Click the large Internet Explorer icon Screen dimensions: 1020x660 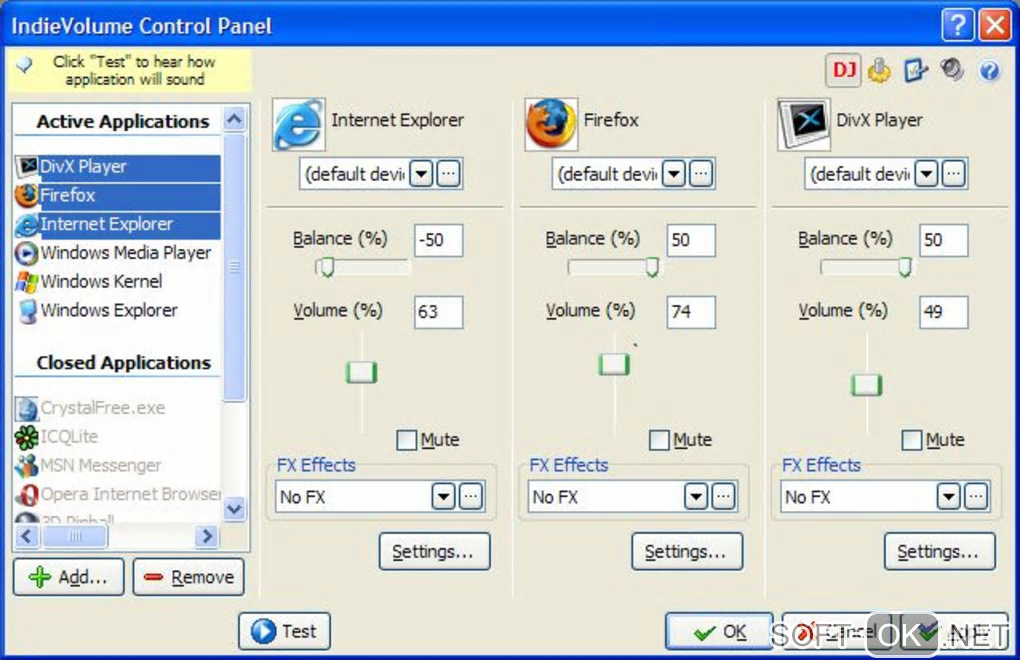click(x=298, y=124)
